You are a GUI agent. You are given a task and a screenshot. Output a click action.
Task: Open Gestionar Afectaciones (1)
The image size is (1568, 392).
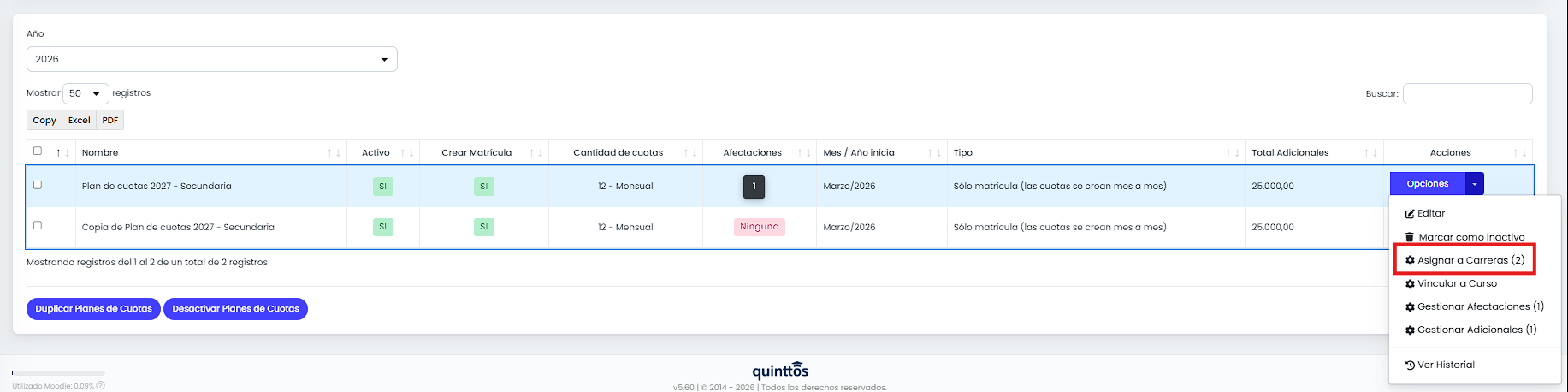click(1475, 306)
